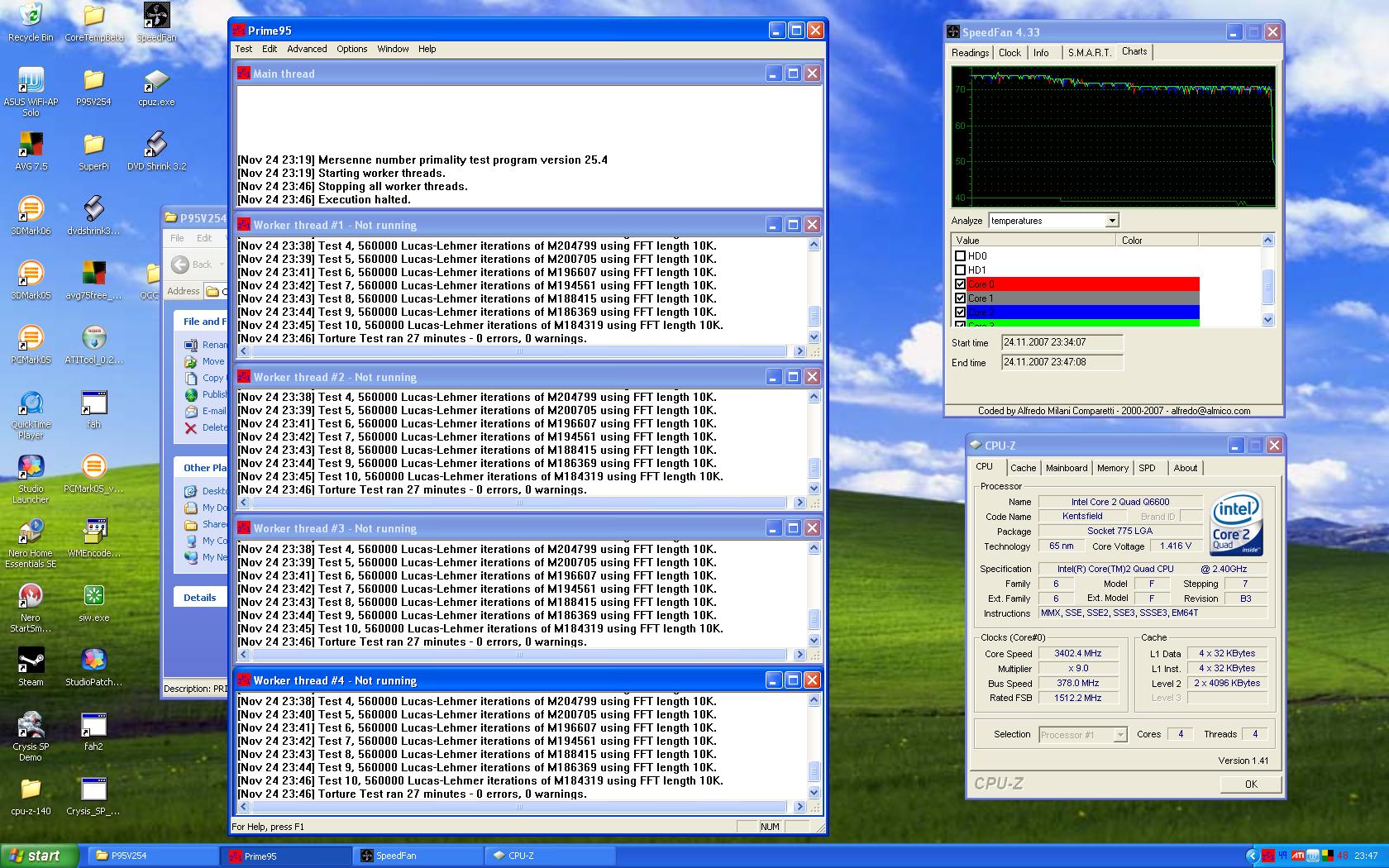Launch the SpeedFan desktop shortcut
The height and width of the screenshot is (868, 1389).
156,22
